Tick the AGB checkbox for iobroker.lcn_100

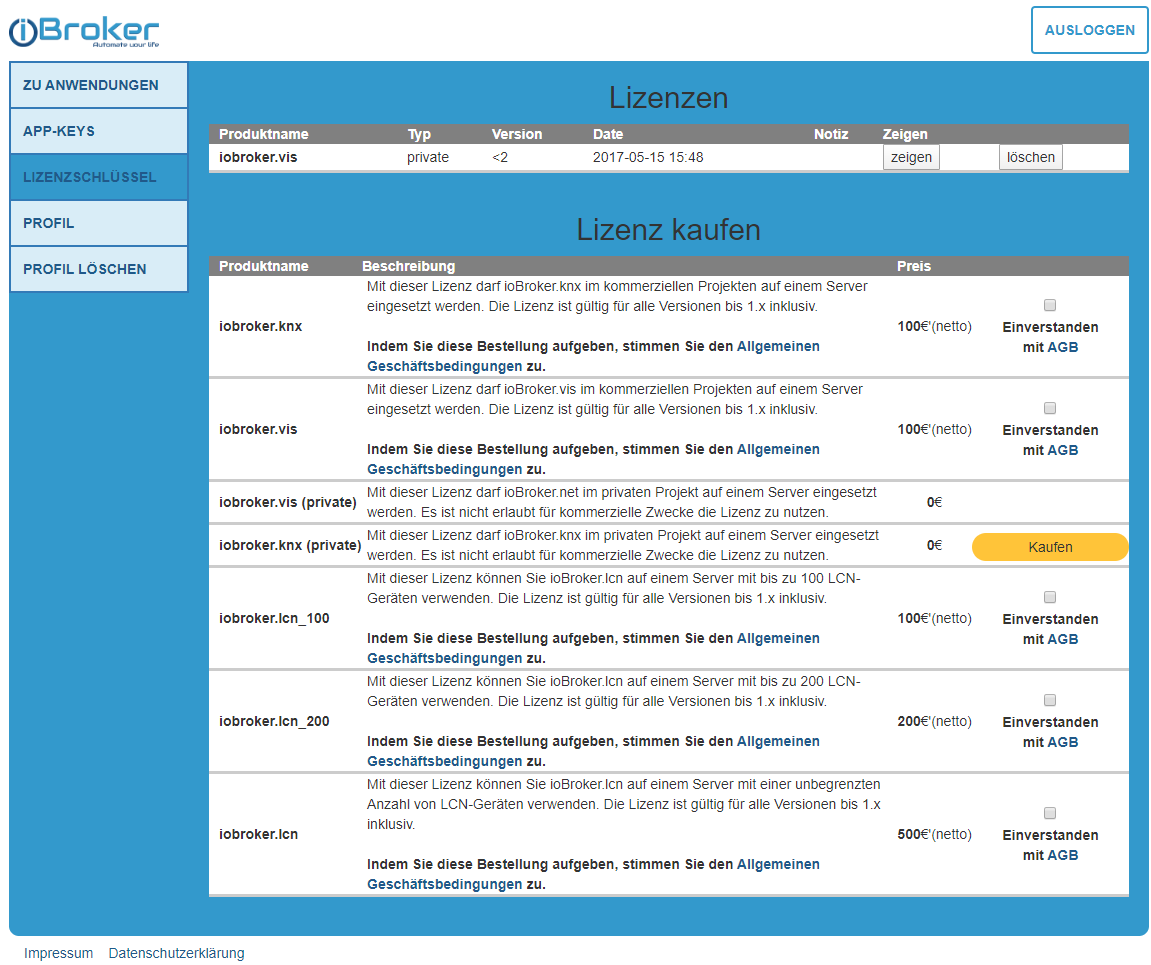tap(1050, 597)
